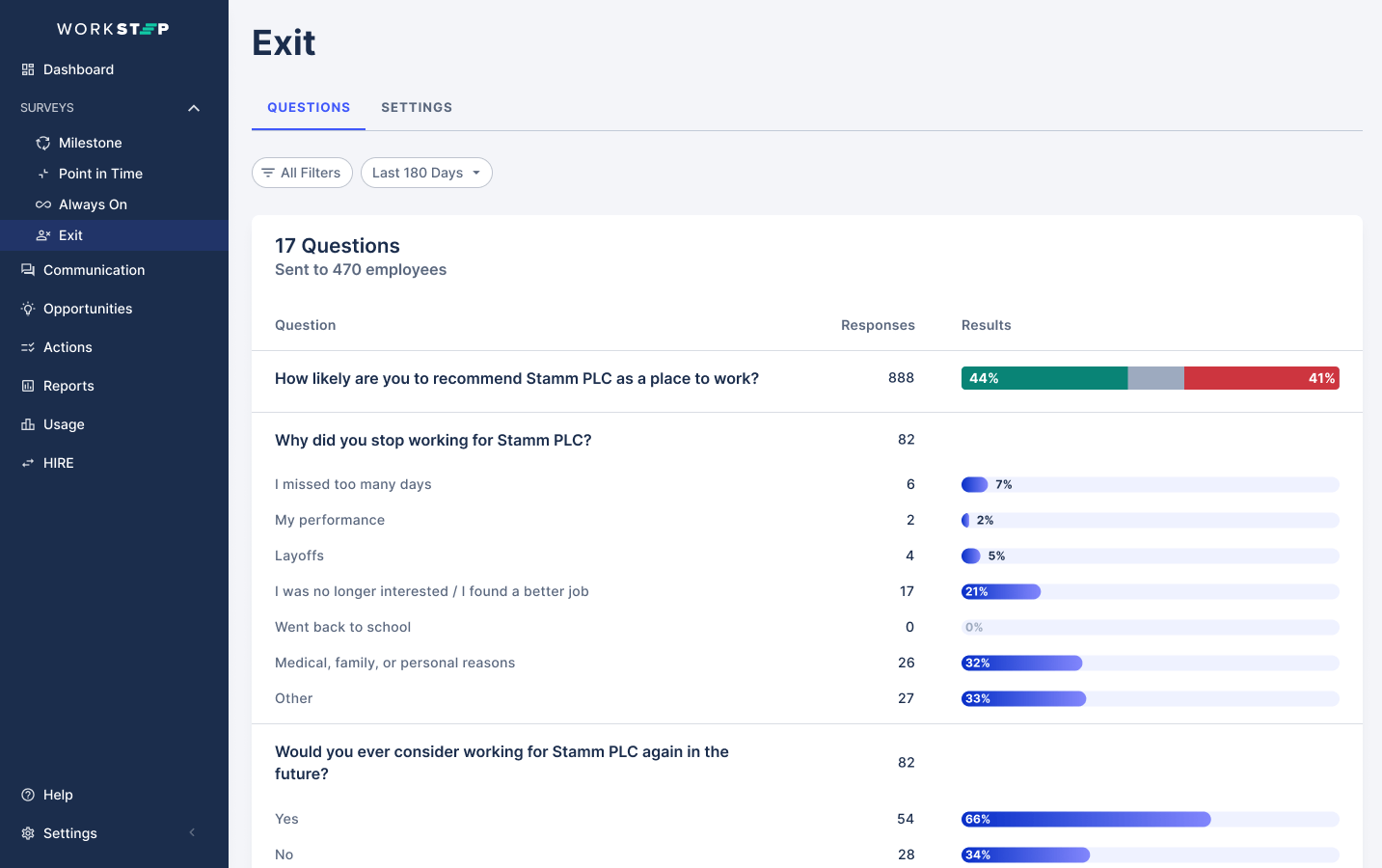The height and width of the screenshot is (868, 1382).
Task: Open the All Filters panel
Action: (x=302, y=173)
